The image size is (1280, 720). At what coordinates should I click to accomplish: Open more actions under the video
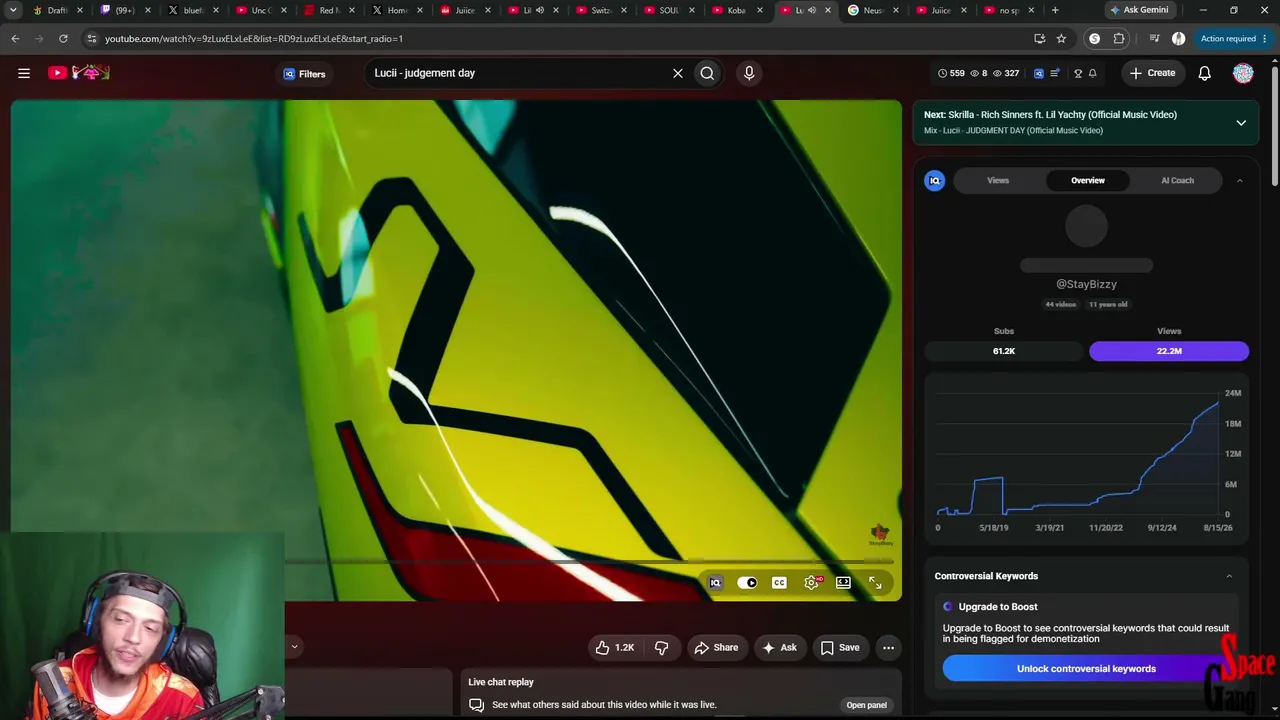coord(888,648)
